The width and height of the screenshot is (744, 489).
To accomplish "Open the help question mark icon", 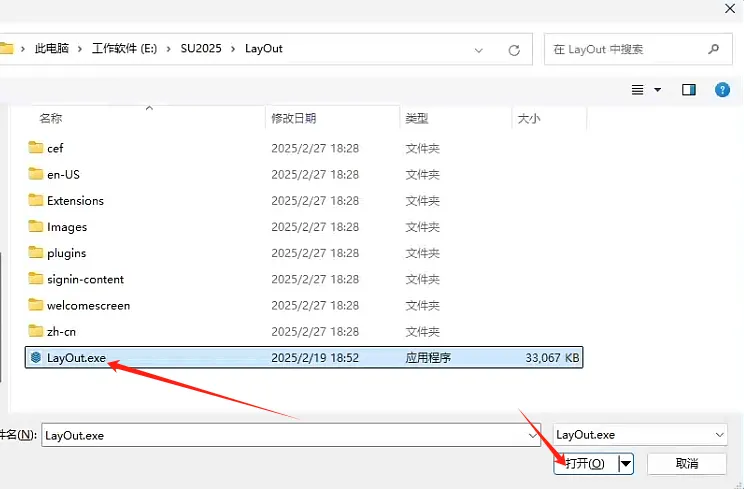I will click(x=722, y=90).
